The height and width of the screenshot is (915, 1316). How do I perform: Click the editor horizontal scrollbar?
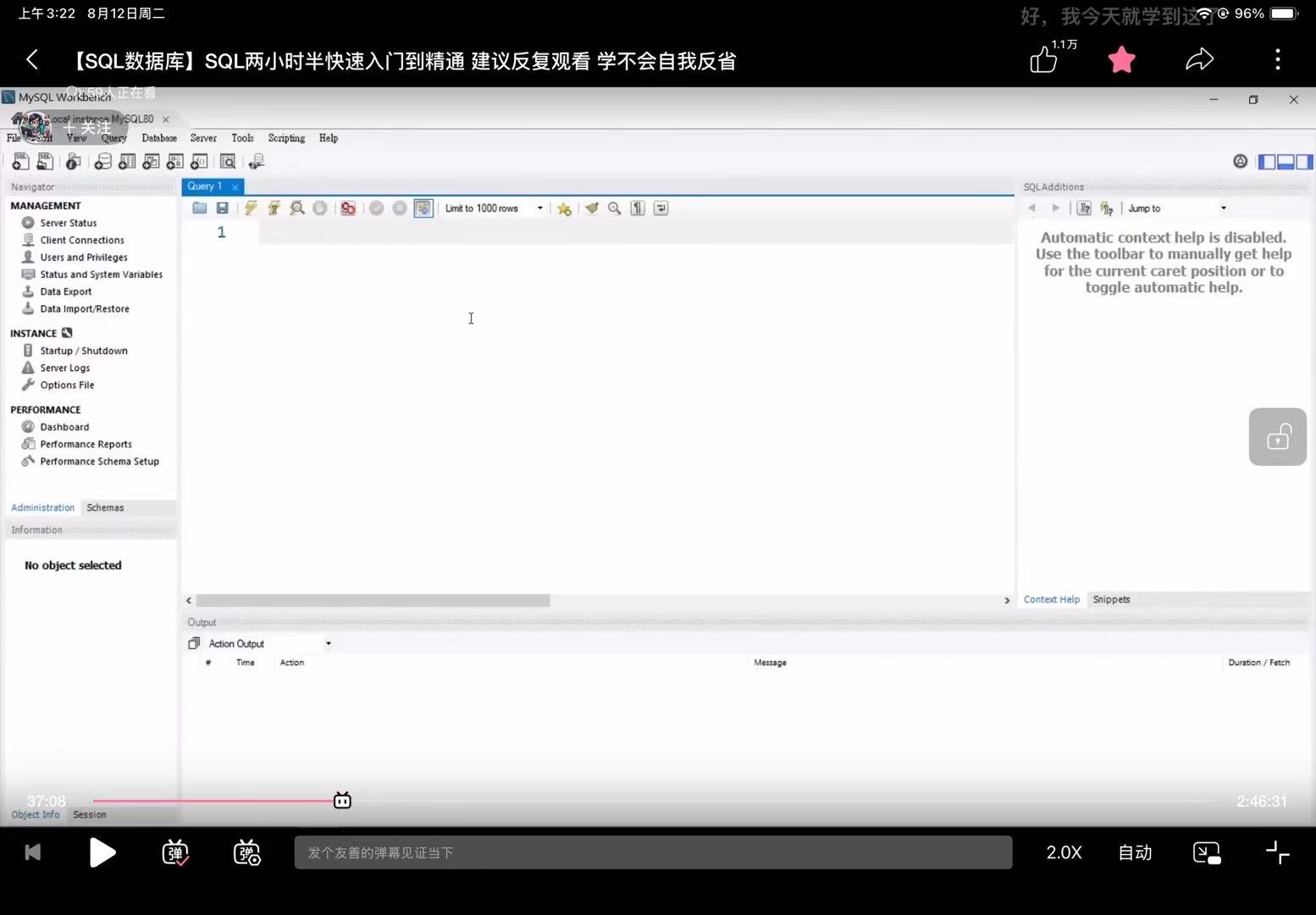[373, 601]
